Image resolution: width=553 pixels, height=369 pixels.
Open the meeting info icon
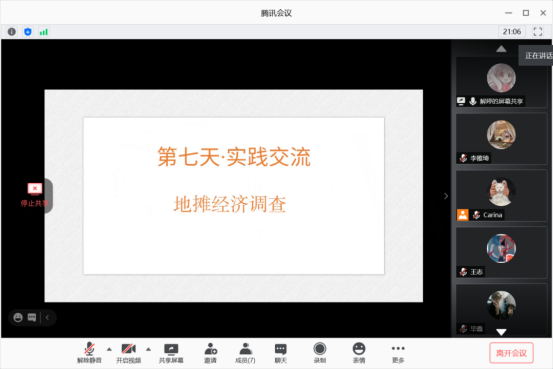[12, 32]
